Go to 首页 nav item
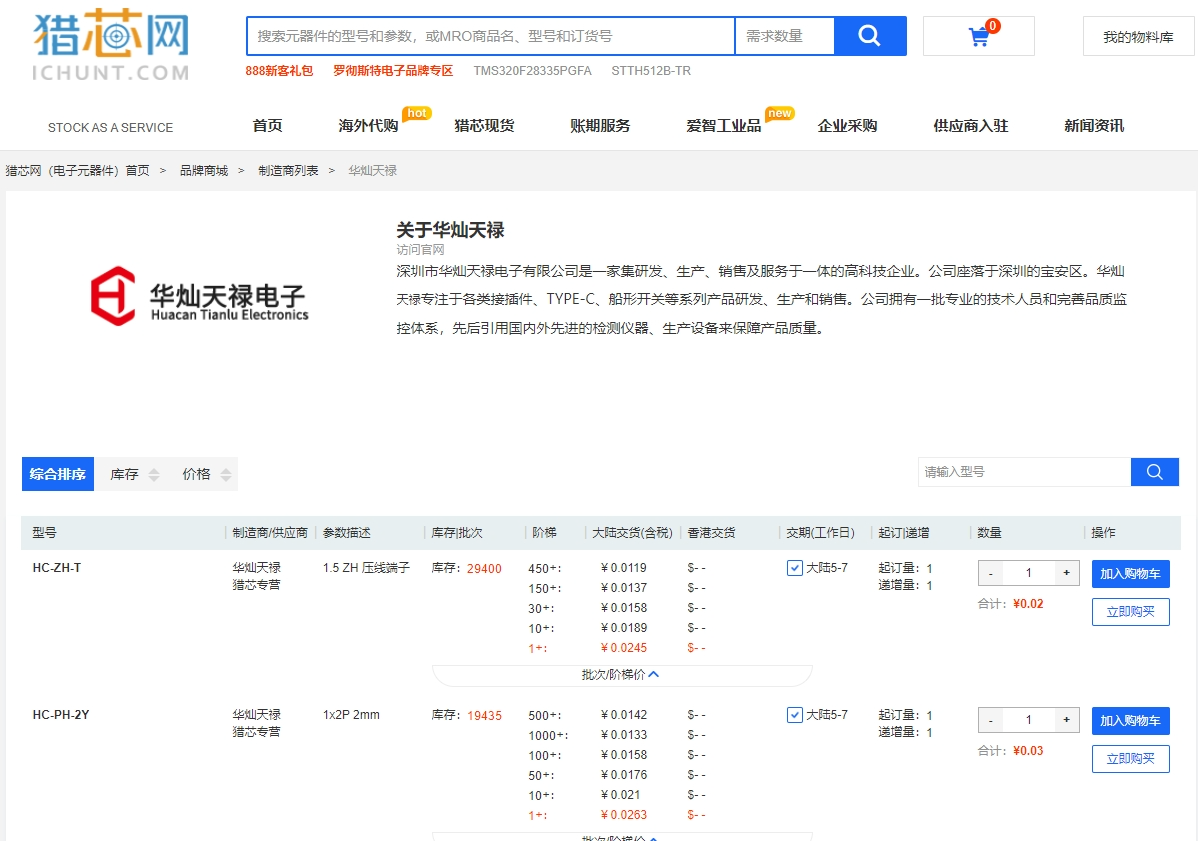Screen dimensions: 1198x841 tap(267, 126)
